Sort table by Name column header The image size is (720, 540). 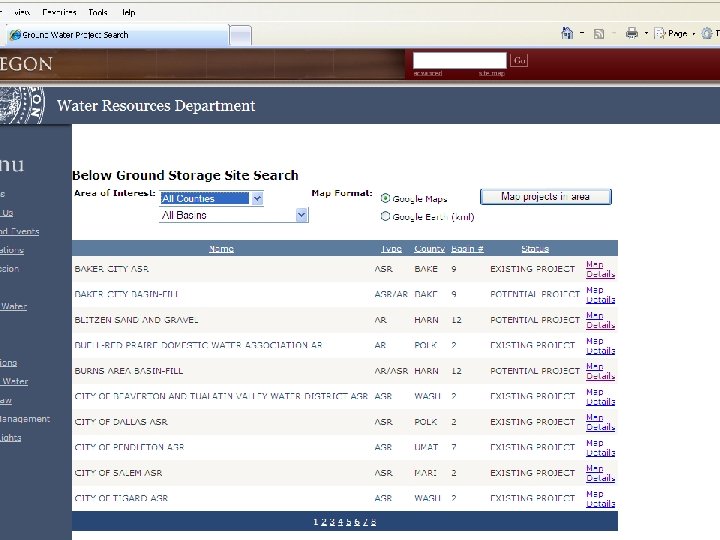tap(221, 248)
